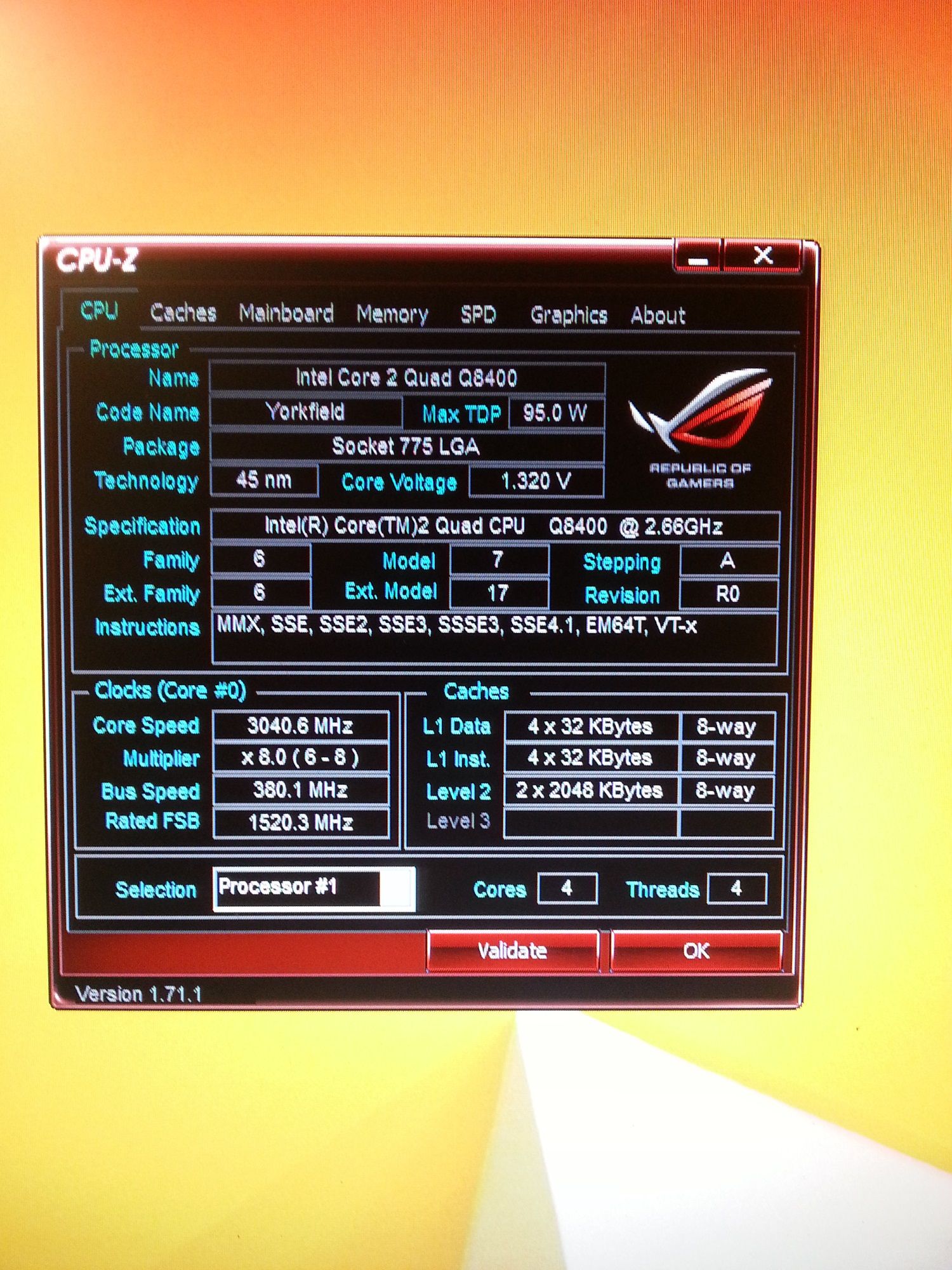
Task: Click the Core Voltage value
Action: point(536,481)
